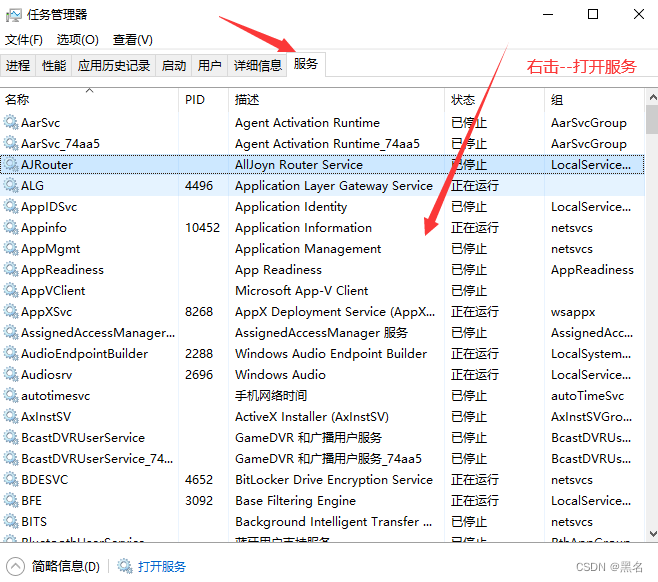The height and width of the screenshot is (582, 658).
Task: Click the gear icon next to AarSvc_74aa5
Action: coord(11,144)
